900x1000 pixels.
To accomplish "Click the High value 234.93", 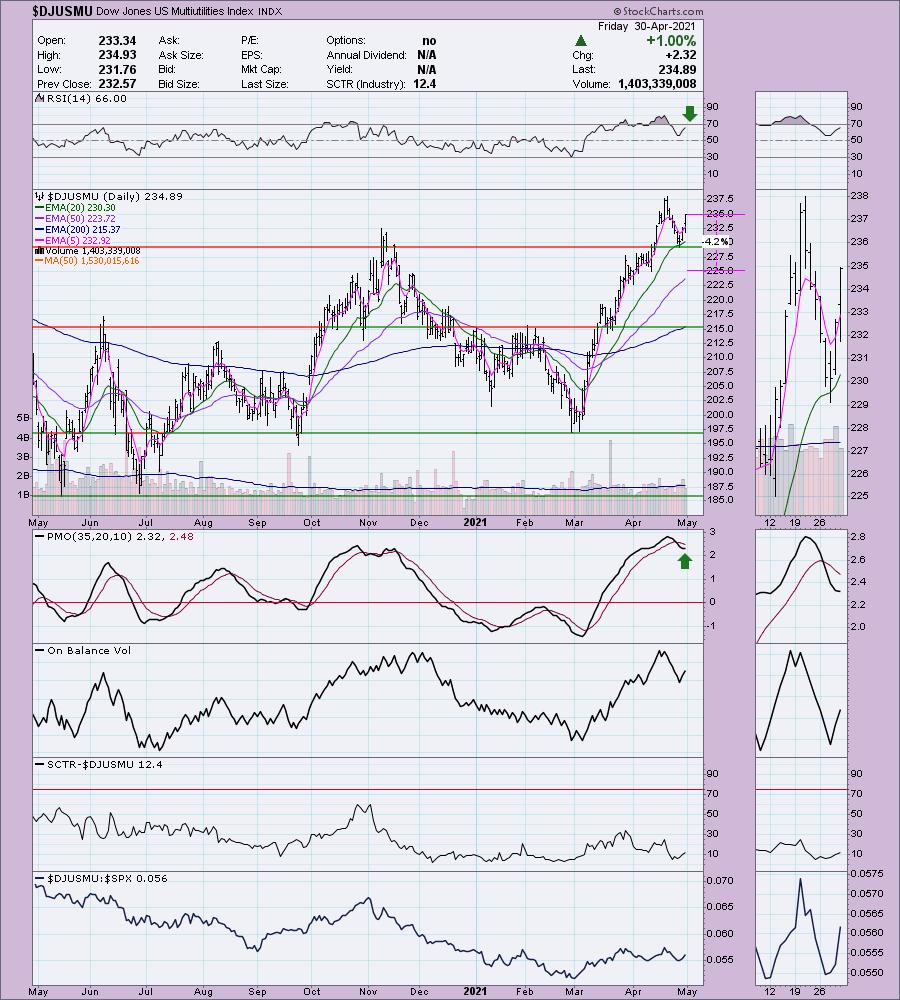I will point(117,55).
